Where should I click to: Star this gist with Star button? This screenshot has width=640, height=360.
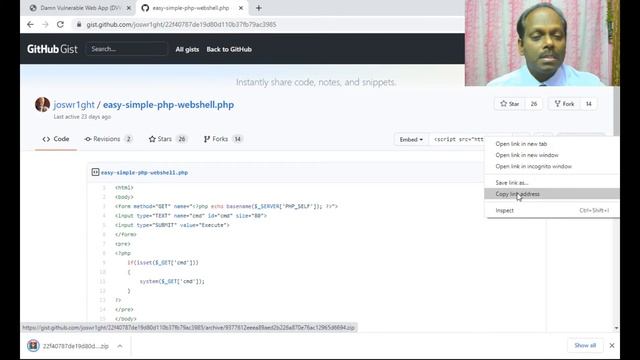click(x=509, y=104)
